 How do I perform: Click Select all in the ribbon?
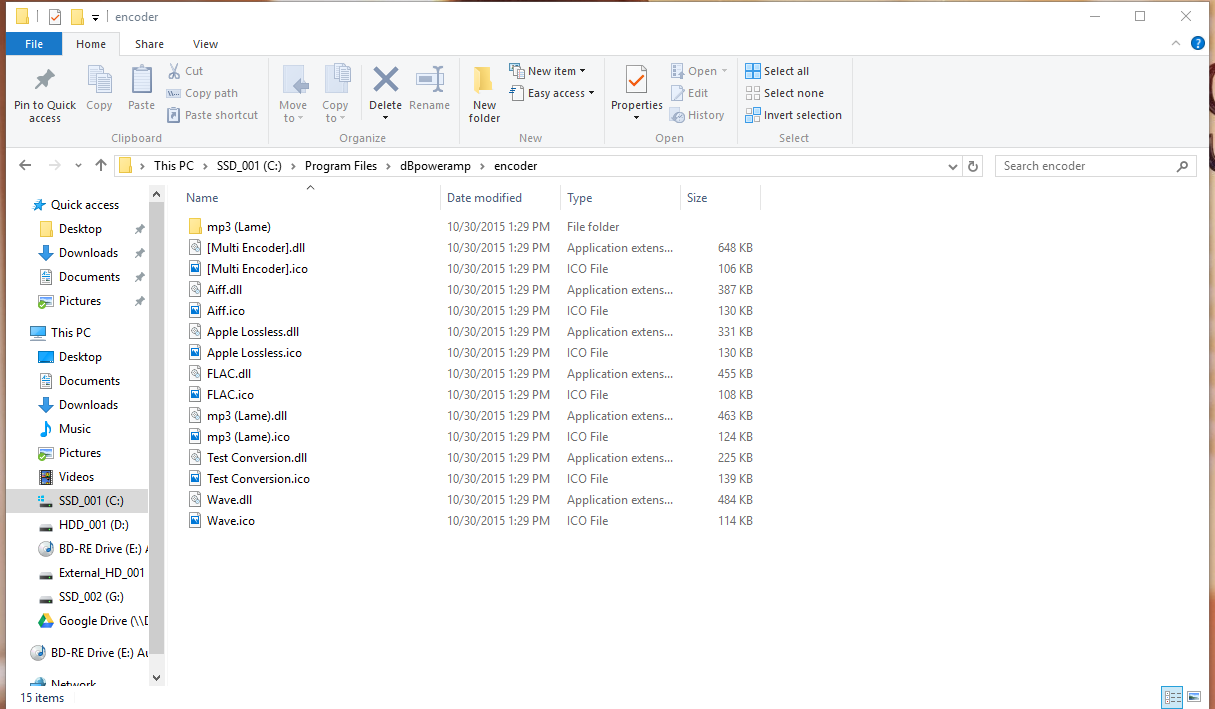point(777,71)
